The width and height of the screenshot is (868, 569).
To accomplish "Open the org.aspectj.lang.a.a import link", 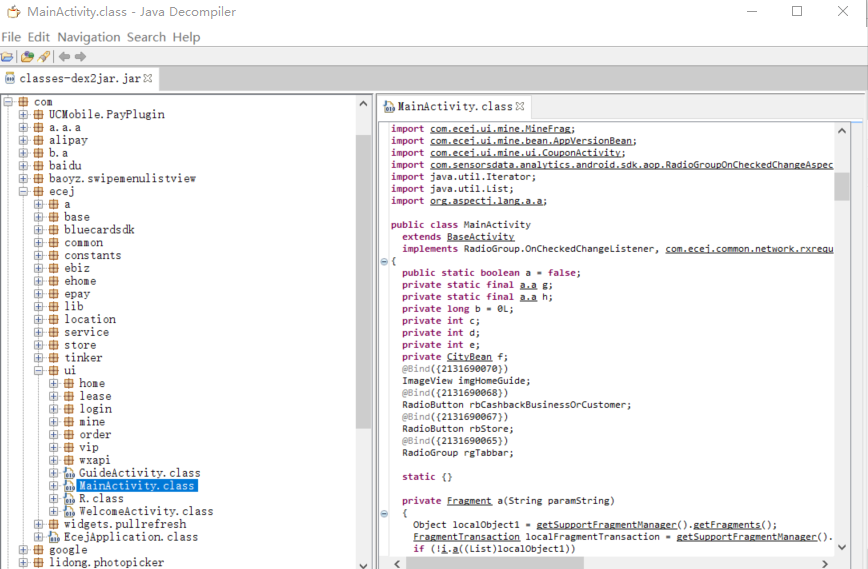I will [x=486, y=201].
